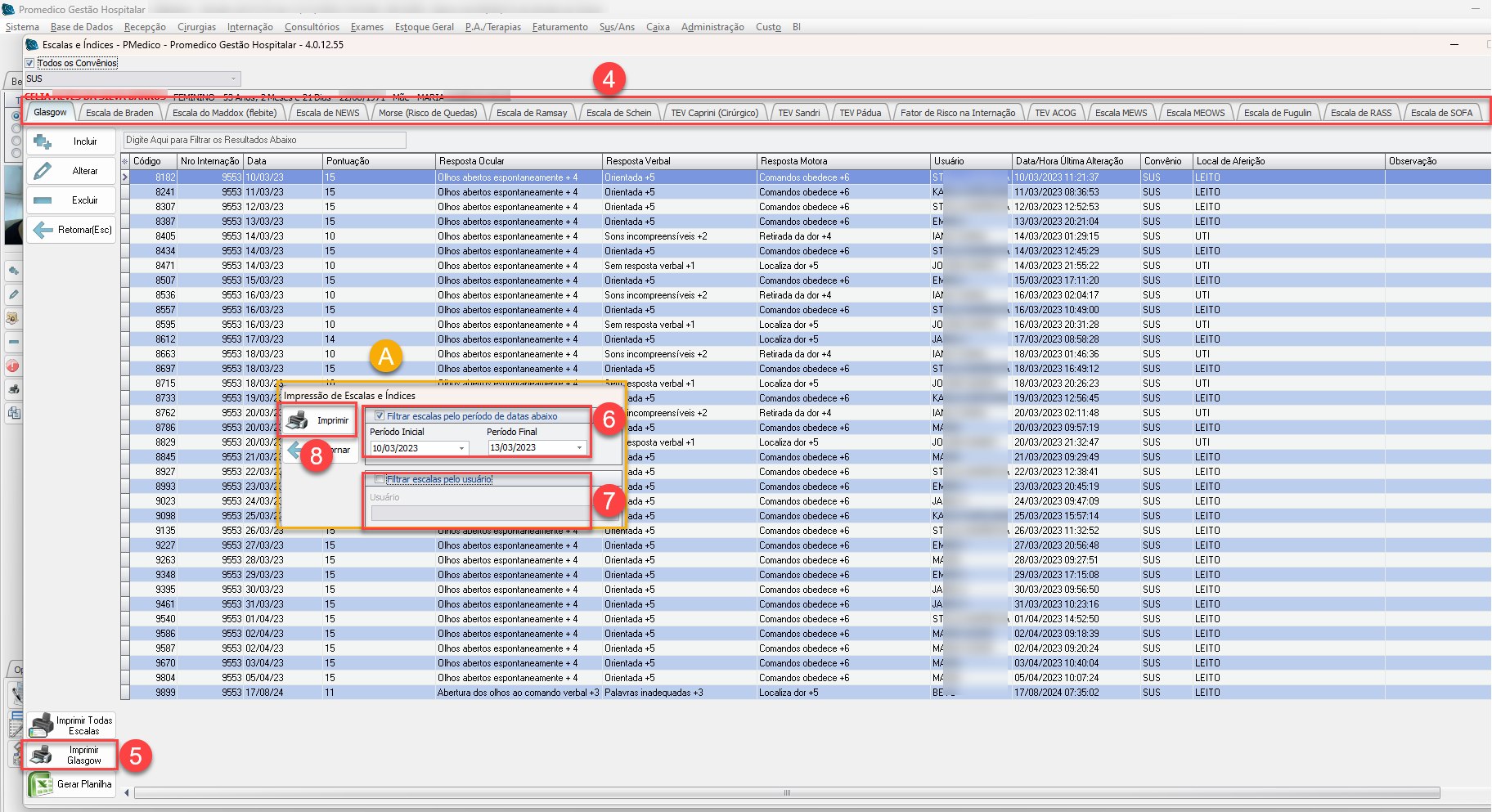
Task: Click the Retornar(Esc) arrow icon
Action: [43, 230]
